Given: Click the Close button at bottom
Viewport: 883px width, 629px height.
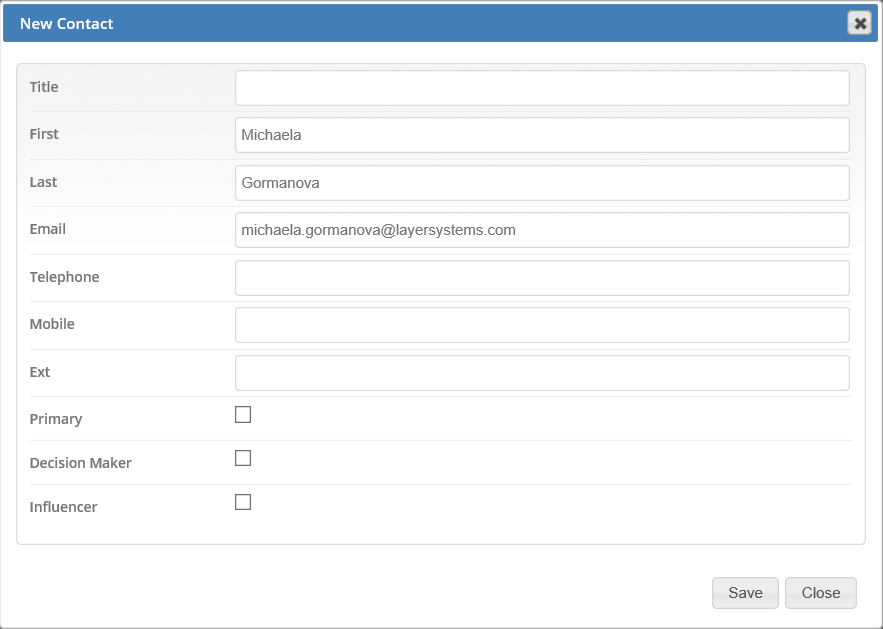Looking at the screenshot, I should coord(820,593).
